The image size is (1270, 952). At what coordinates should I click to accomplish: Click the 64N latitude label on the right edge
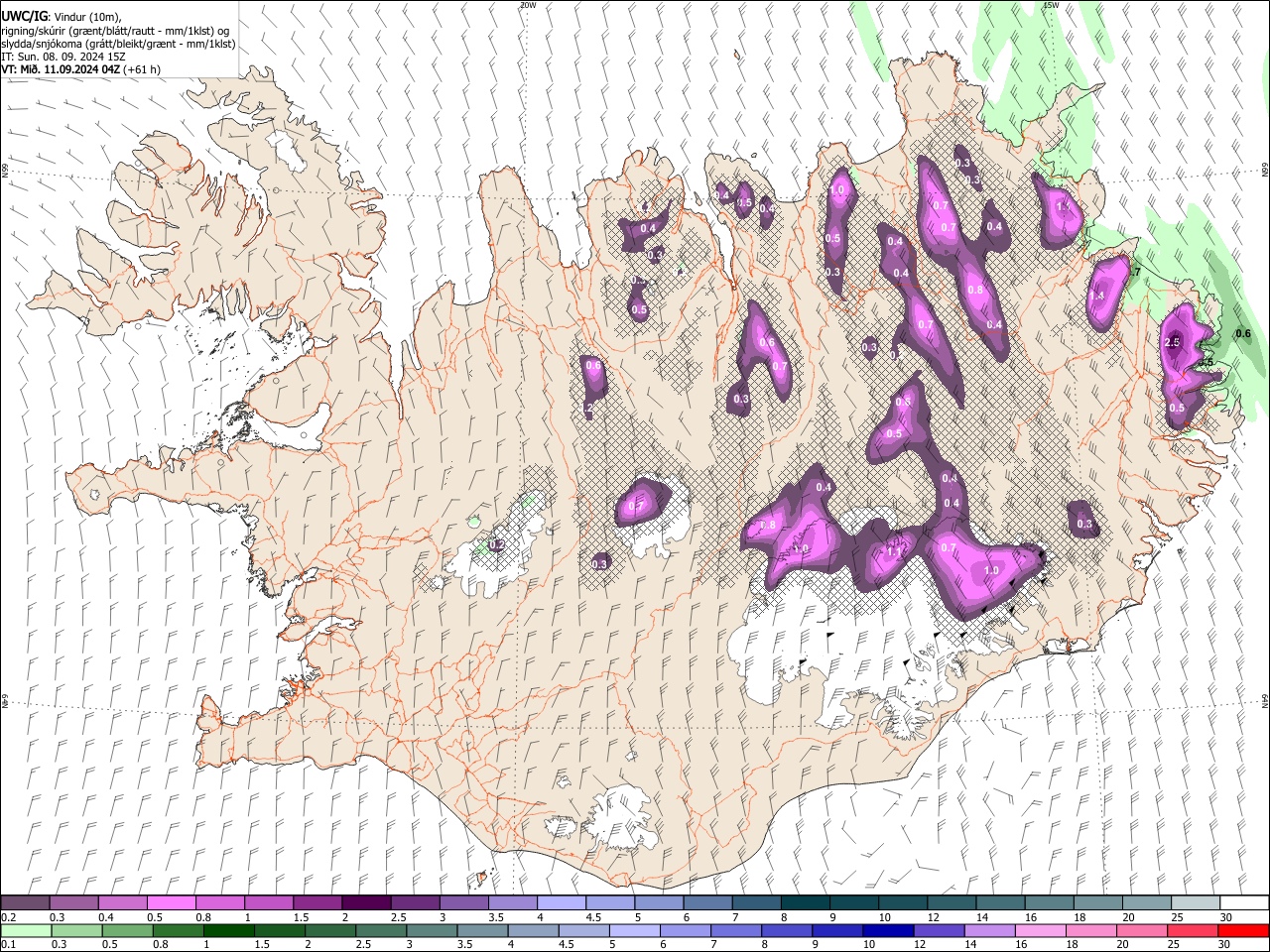pyautogui.click(x=1265, y=699)
